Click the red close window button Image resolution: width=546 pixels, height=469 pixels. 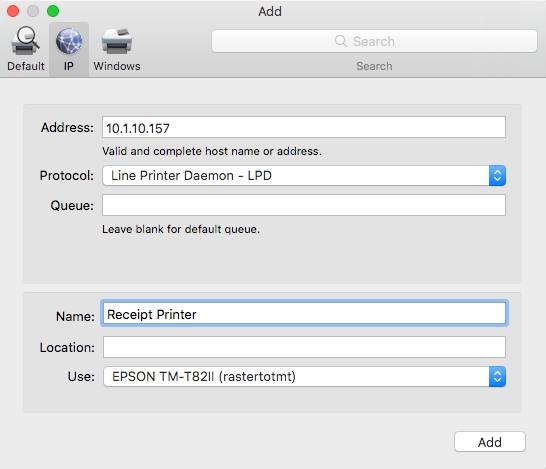tap(13, 11)
